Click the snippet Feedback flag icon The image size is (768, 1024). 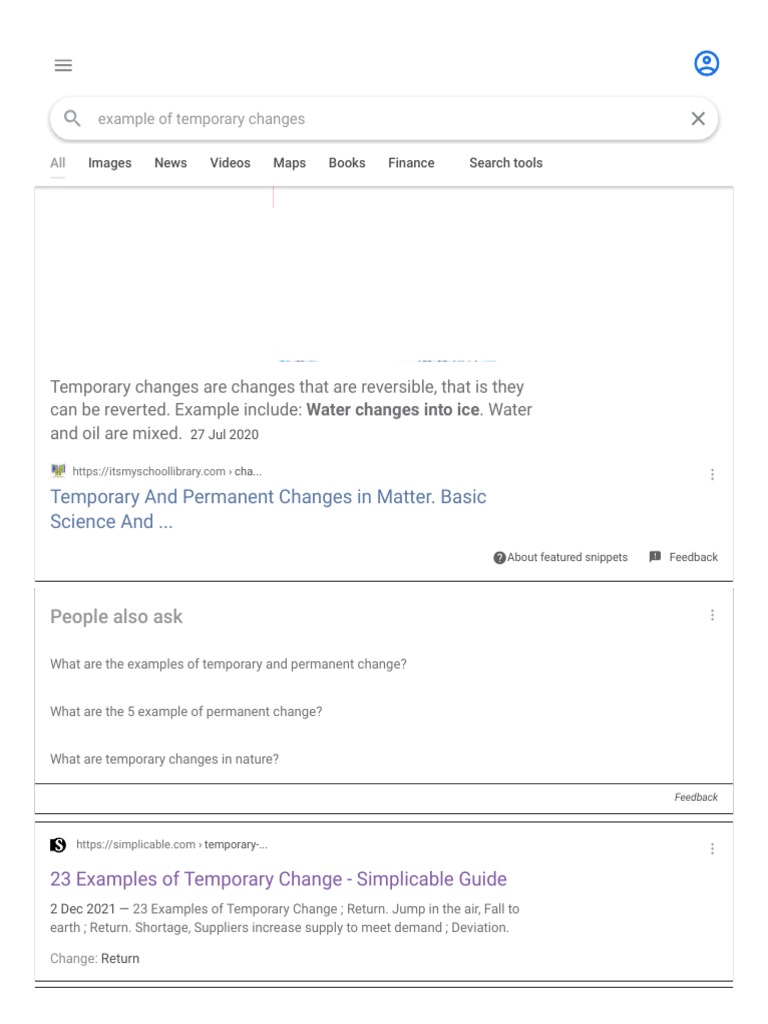pos(655,557)
